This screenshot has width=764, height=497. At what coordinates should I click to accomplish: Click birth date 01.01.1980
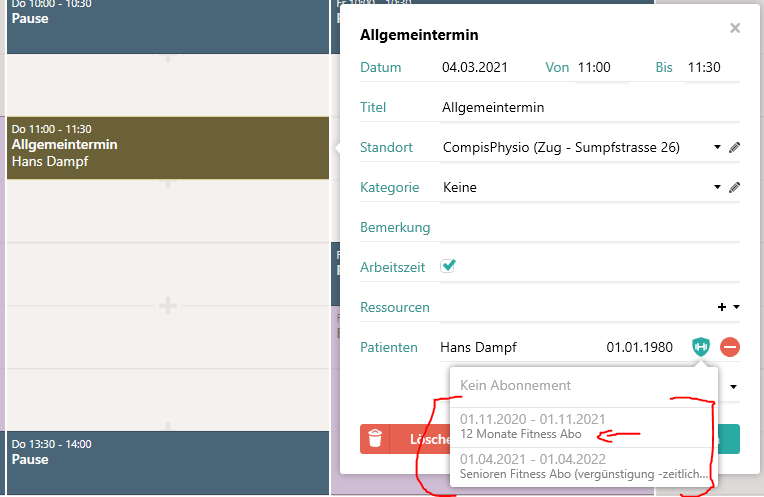639,347
